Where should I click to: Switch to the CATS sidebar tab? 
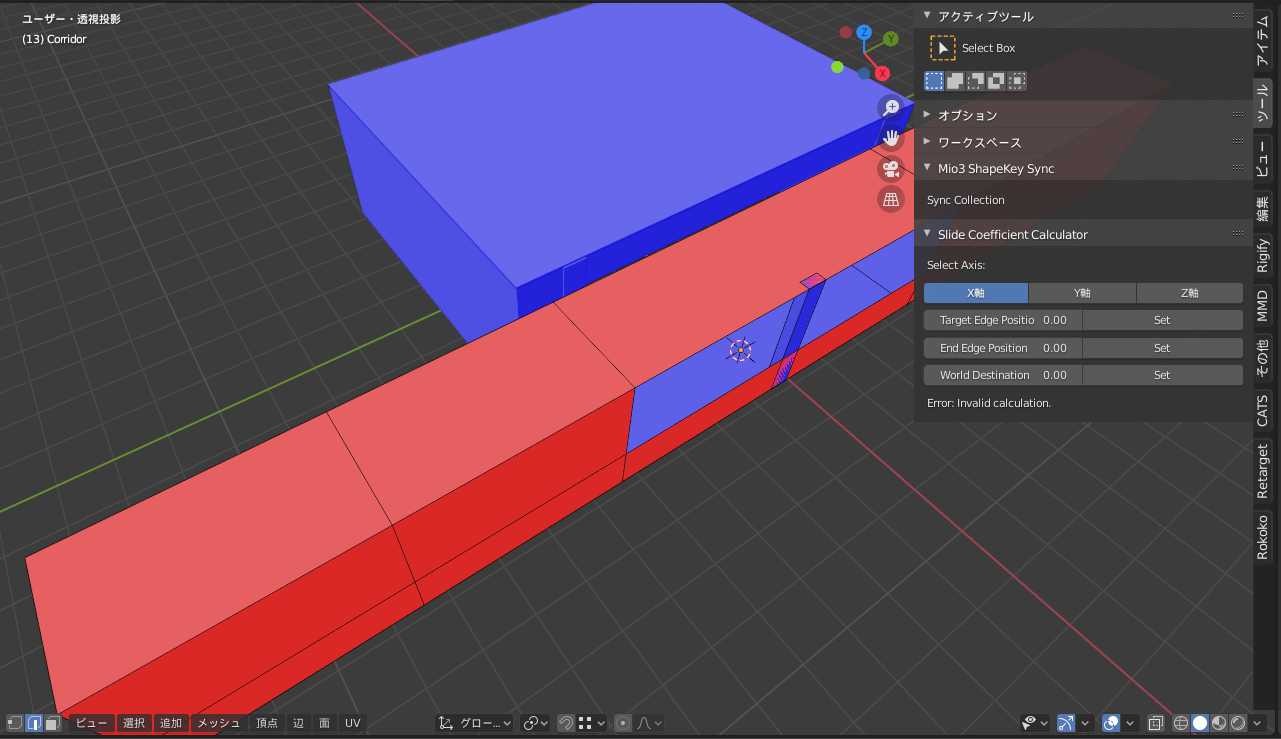click(x=1263, y=410)
